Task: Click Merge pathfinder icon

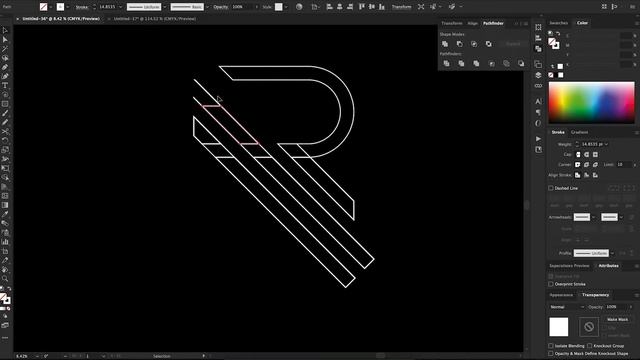Action: pos(476,63)
